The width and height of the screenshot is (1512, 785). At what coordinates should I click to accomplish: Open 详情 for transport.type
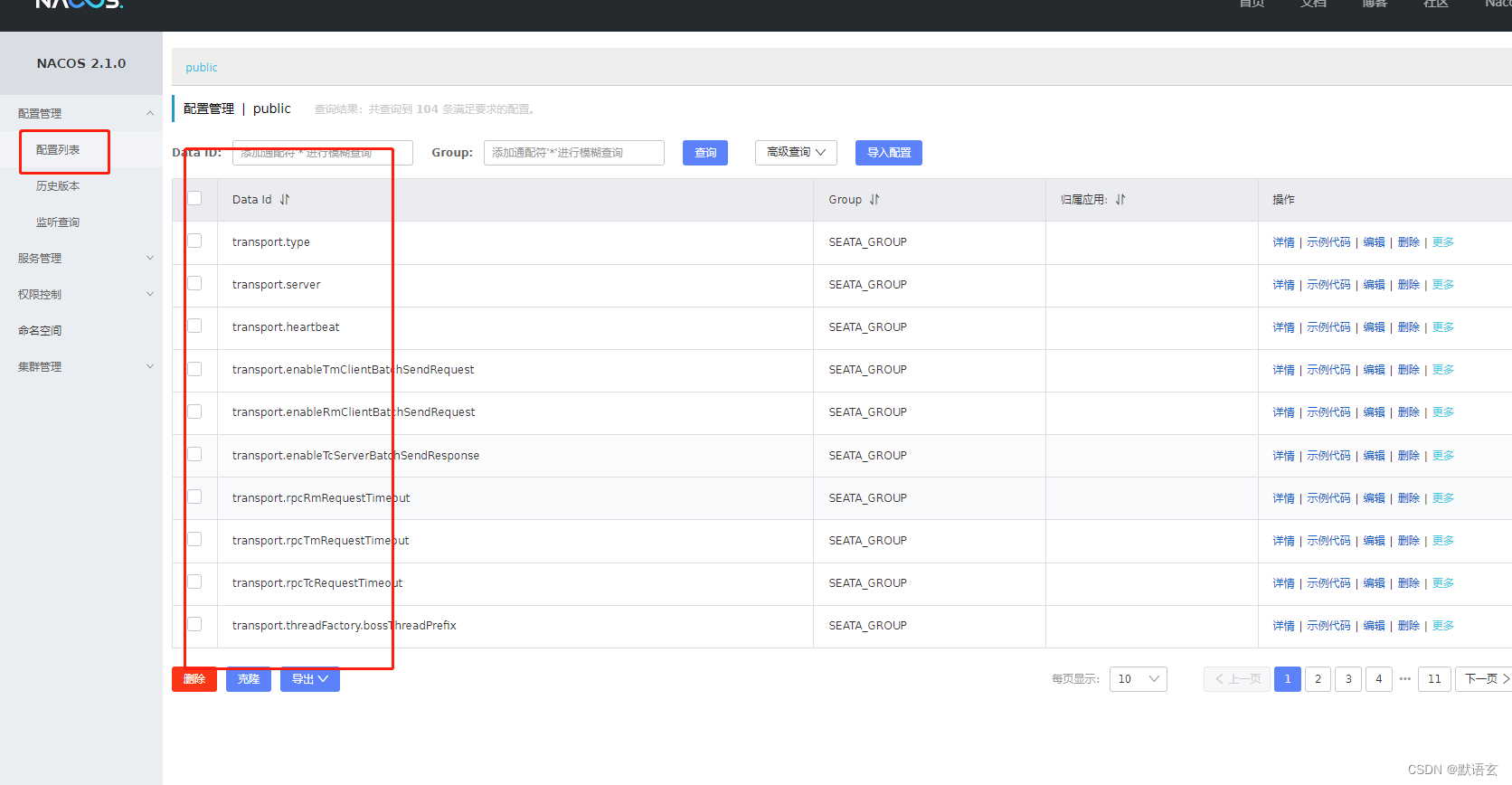point(1283,242)
